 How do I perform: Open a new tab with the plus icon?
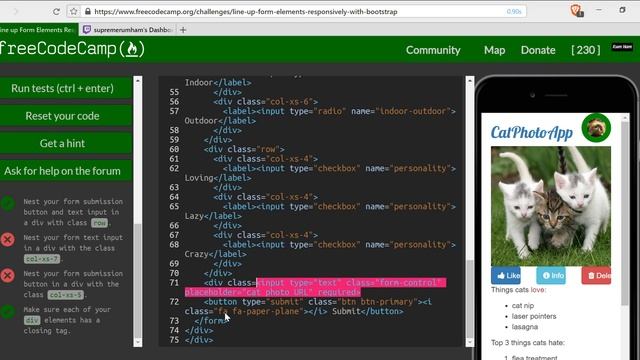[x=183, y=30]
